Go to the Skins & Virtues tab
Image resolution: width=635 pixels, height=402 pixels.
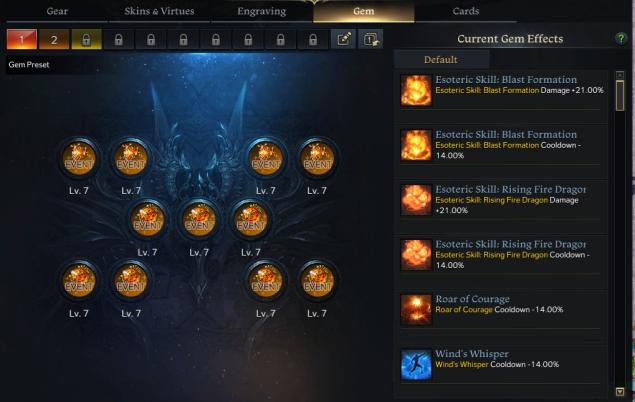pyautogui.click(x=159, y=11)
